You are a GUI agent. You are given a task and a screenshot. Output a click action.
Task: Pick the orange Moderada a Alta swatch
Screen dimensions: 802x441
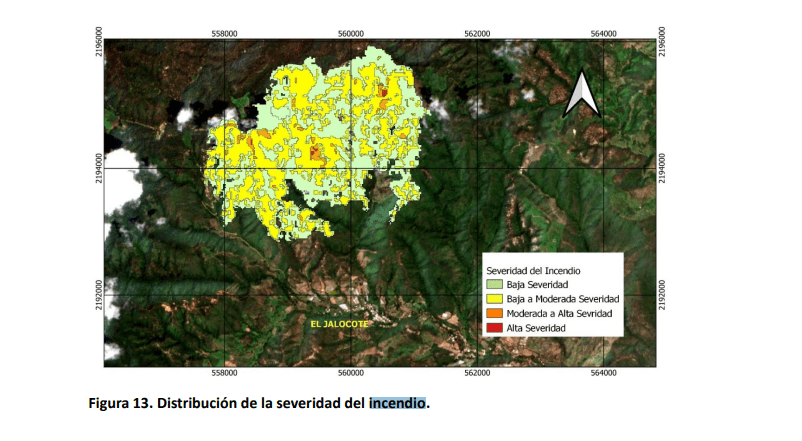[x=494, y=314]
